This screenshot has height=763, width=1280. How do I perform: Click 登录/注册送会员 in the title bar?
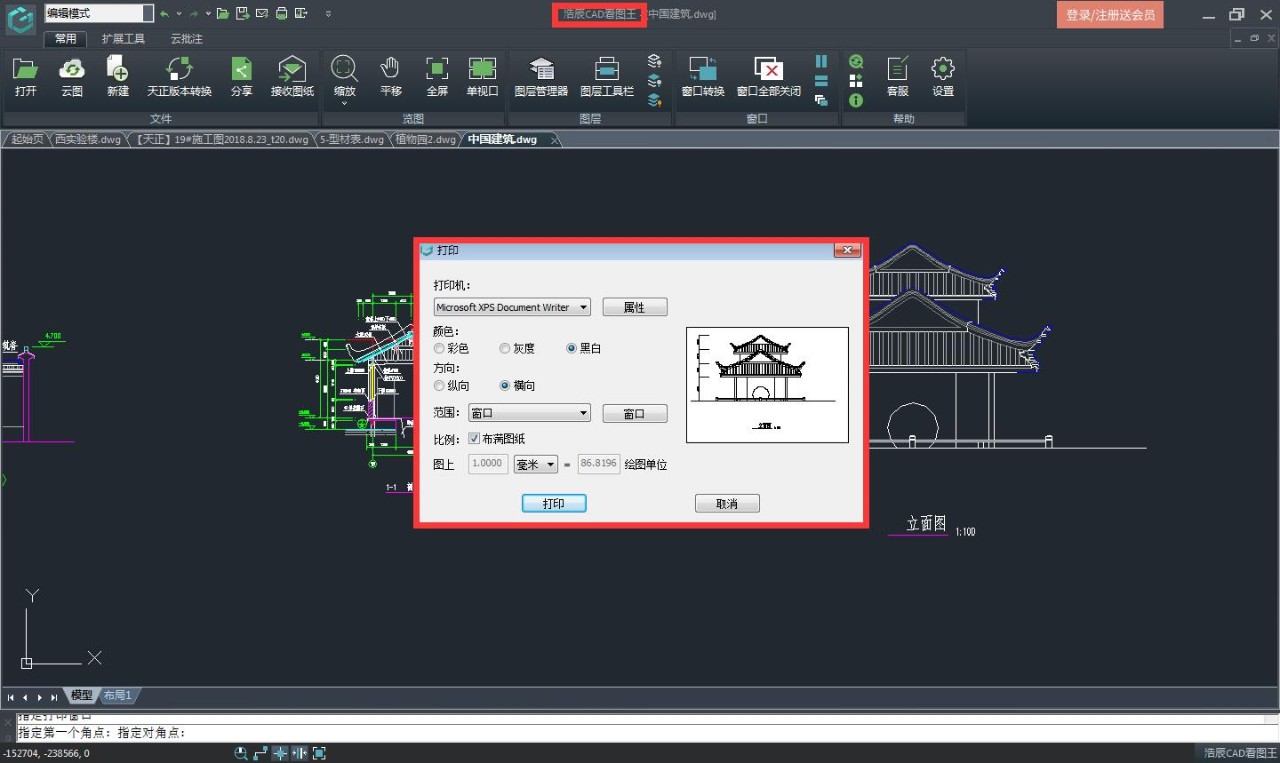click(1110, 15)
